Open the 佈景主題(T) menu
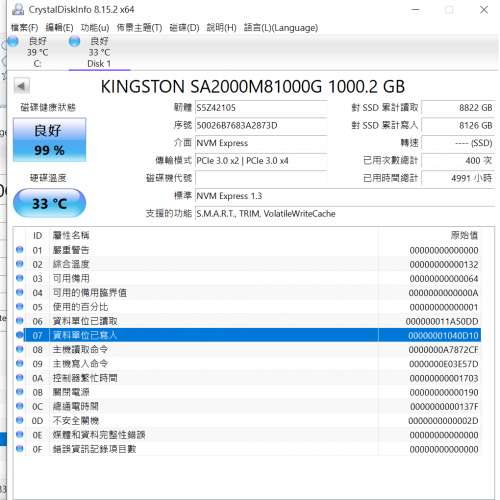Viewport: 500px width, 500px height. tap(139, 28)
